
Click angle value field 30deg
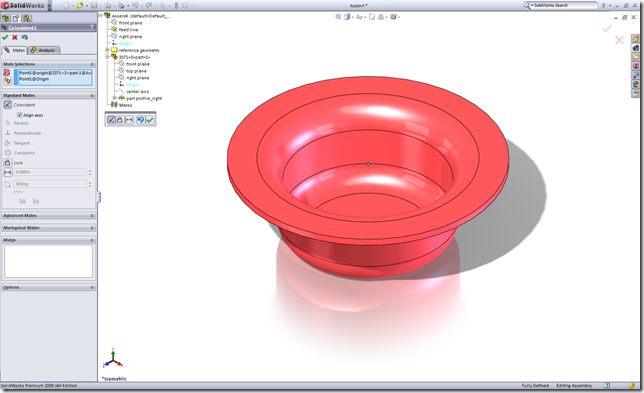click(x=50, y=184)
